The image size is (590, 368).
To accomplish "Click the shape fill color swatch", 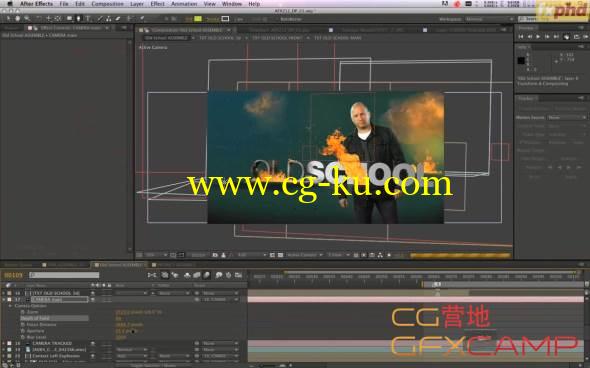I will coord(198,19).
